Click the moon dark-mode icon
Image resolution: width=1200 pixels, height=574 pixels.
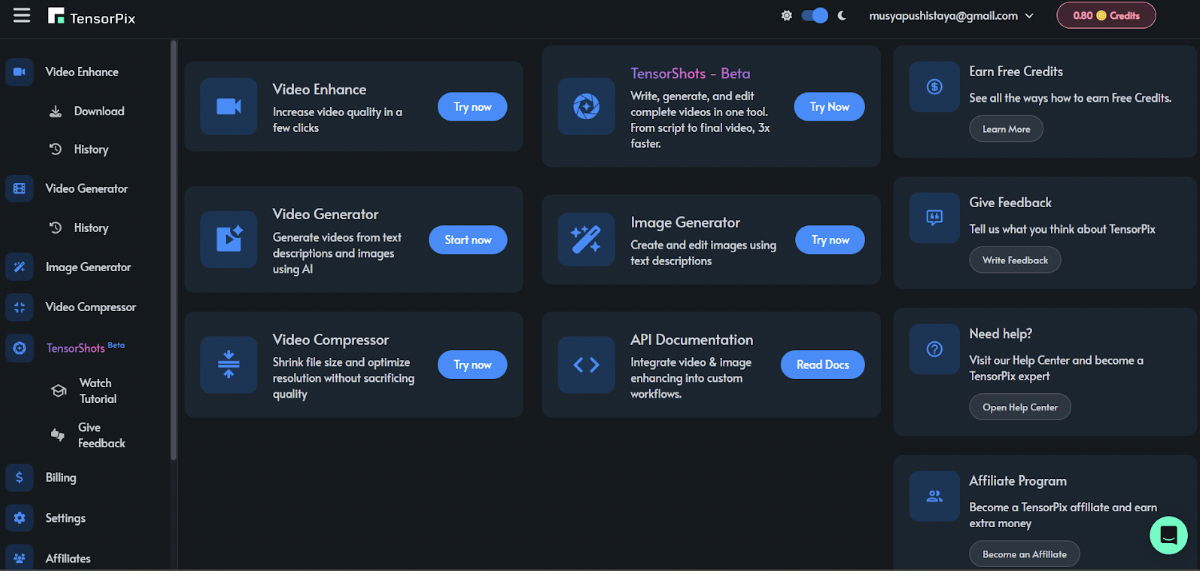(842, 15)
